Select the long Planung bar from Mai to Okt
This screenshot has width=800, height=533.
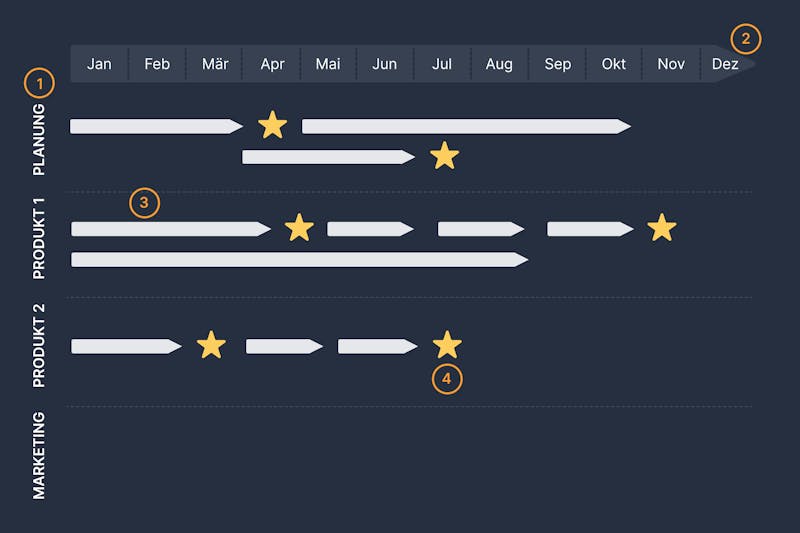pos(466,126)
